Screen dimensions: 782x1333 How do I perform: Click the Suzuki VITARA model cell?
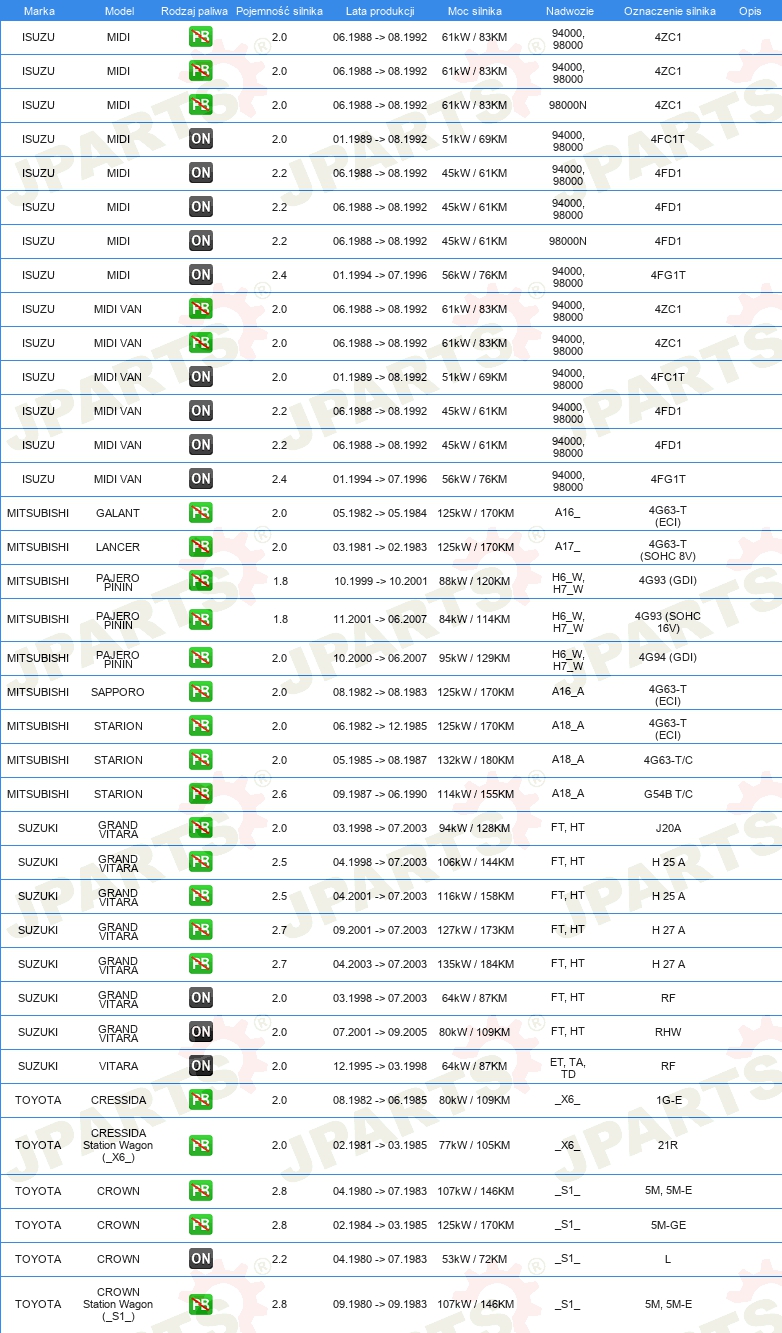[118, 1066]
